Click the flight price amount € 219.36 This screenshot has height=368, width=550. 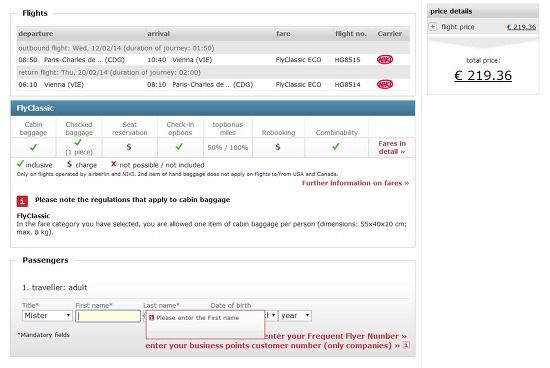click(x=522, y=27)
